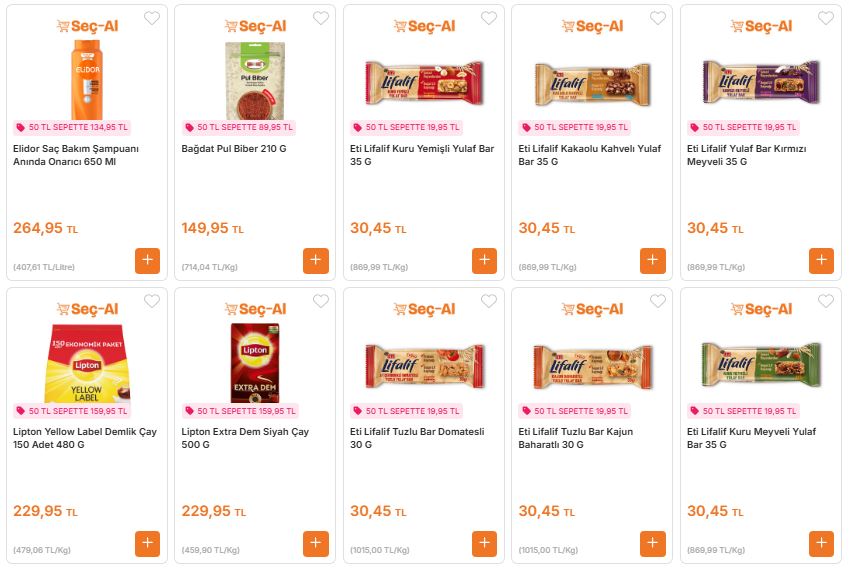
Task: Favorite Lipton Extra Dem Siyah Çay
Action: 321,301
